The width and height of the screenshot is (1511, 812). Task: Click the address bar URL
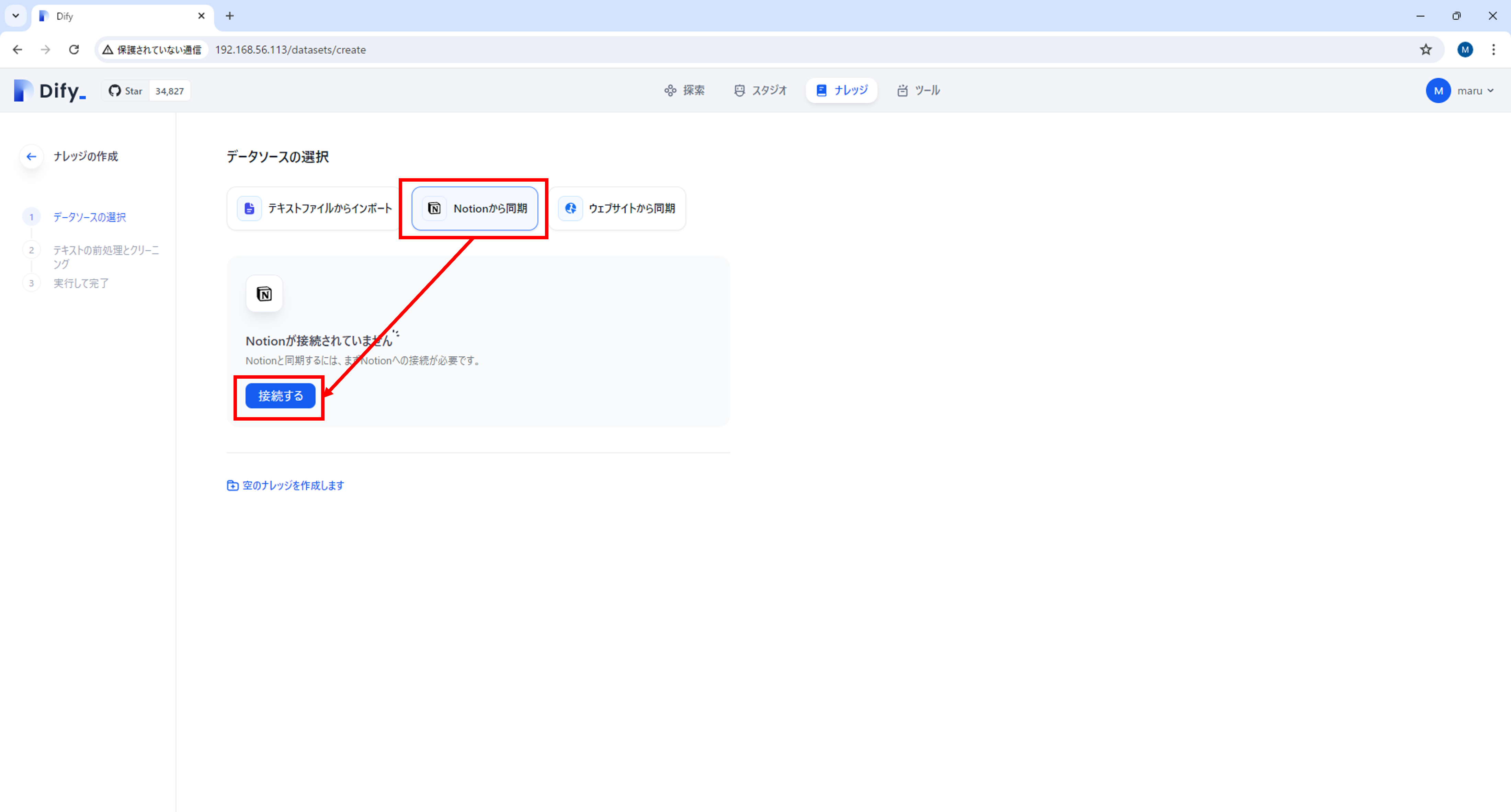pyautogui.click(x=290, y=50)
